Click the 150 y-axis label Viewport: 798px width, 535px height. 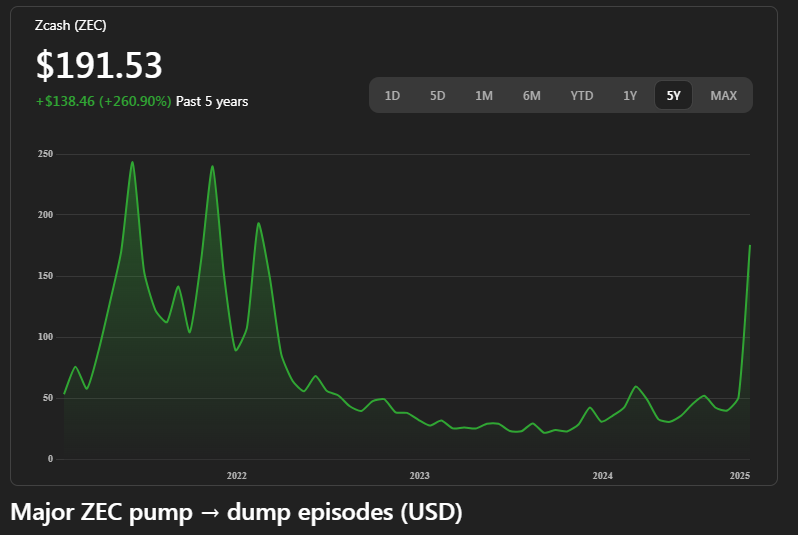(45, 276)
